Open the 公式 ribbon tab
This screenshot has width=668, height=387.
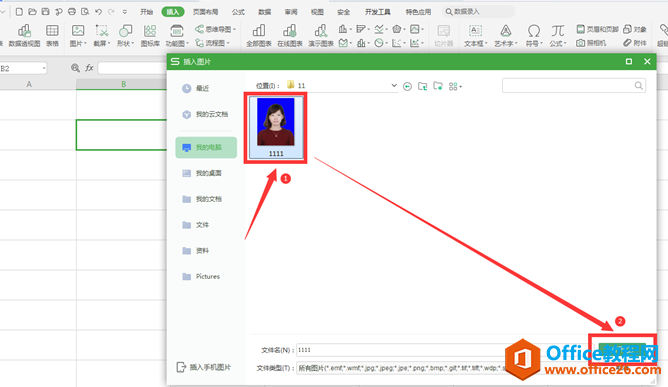(x=238, y=12)
